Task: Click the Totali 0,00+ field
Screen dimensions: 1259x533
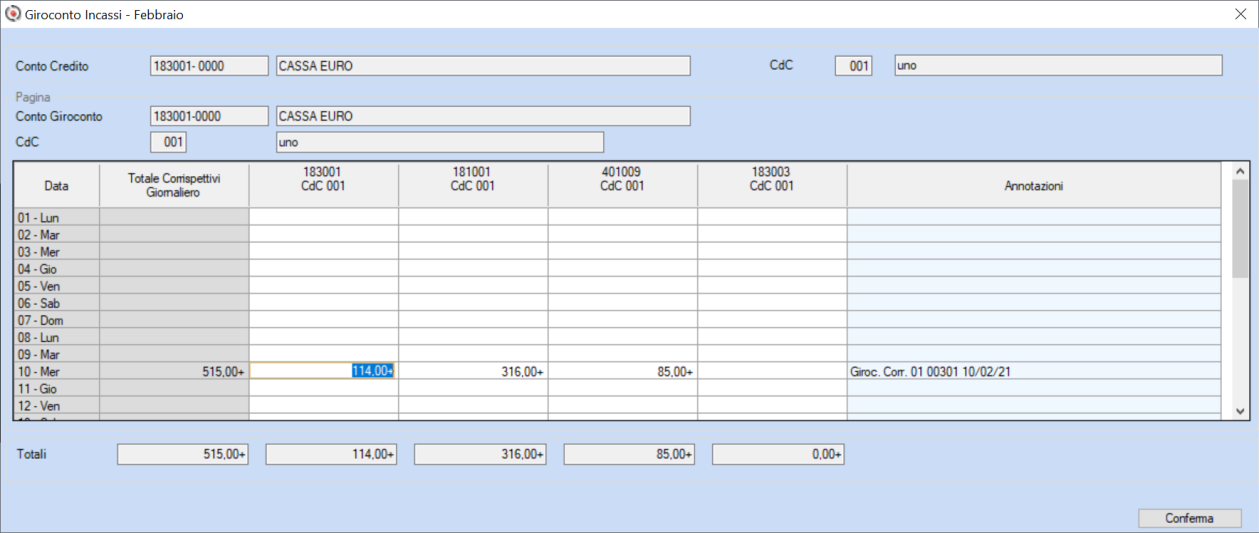Action: pos(778,454)
